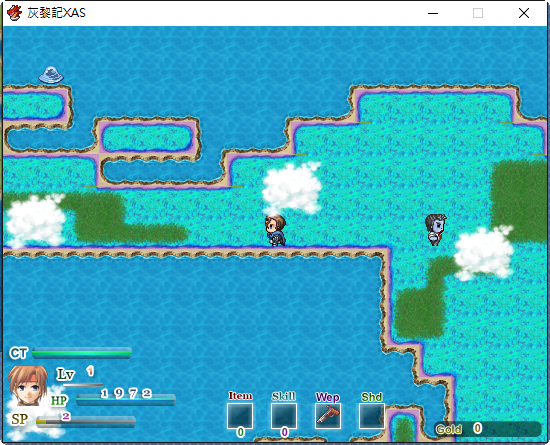Click the window title 灰黎記XAS
The height and width of the screenshot is (445, 550).
(x=56, y=13)
